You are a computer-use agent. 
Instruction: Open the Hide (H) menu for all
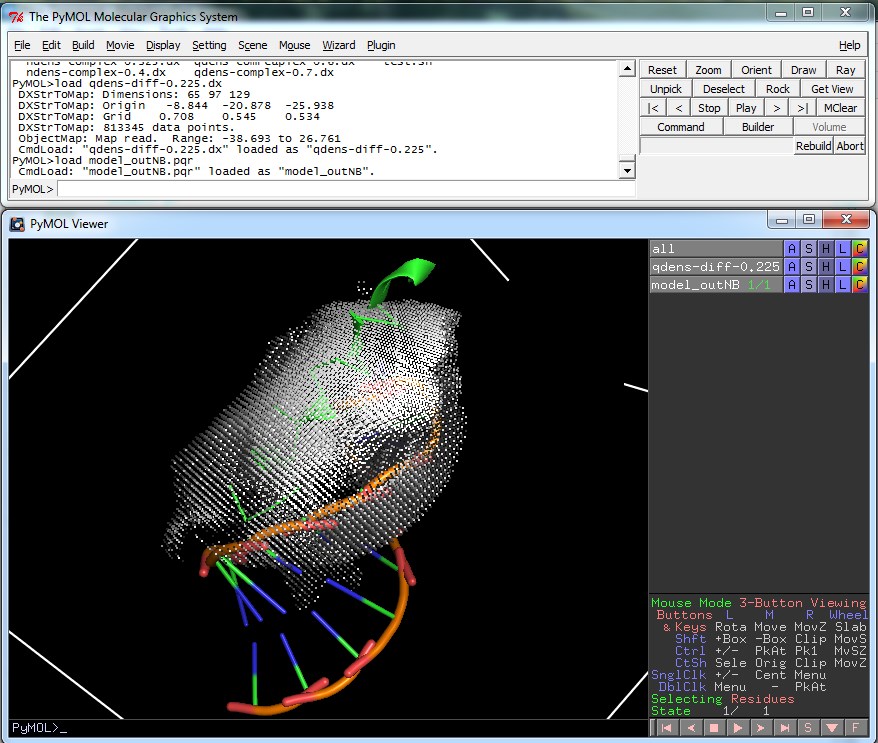[x=825, y=249]
